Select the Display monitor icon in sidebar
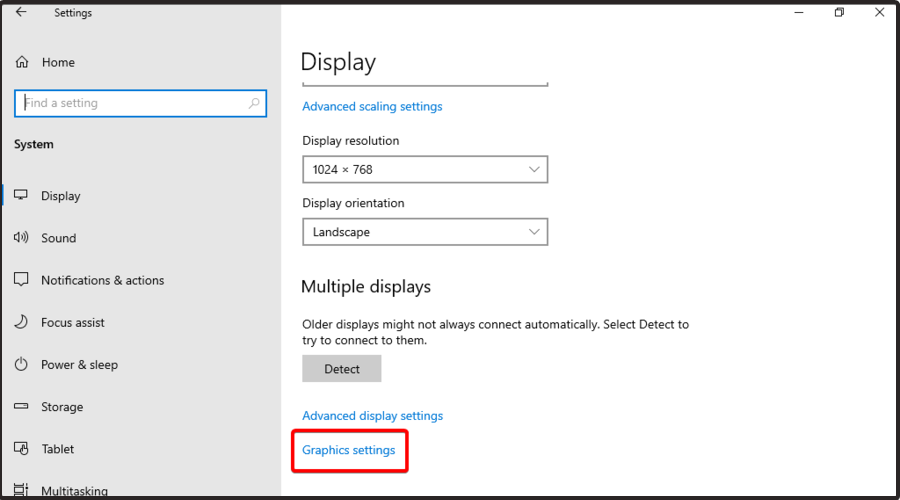 tap(21, 195)
